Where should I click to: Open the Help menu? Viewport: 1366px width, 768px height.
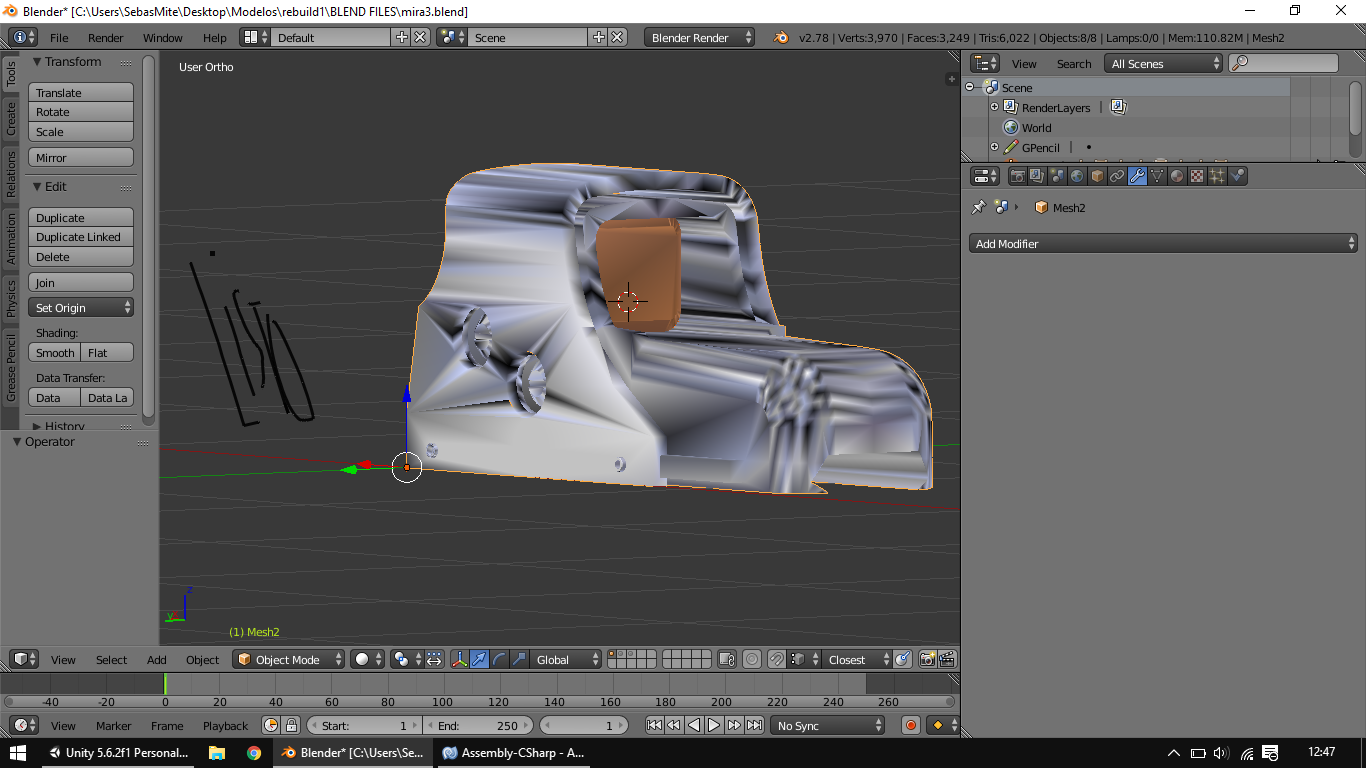coord(215,37)
